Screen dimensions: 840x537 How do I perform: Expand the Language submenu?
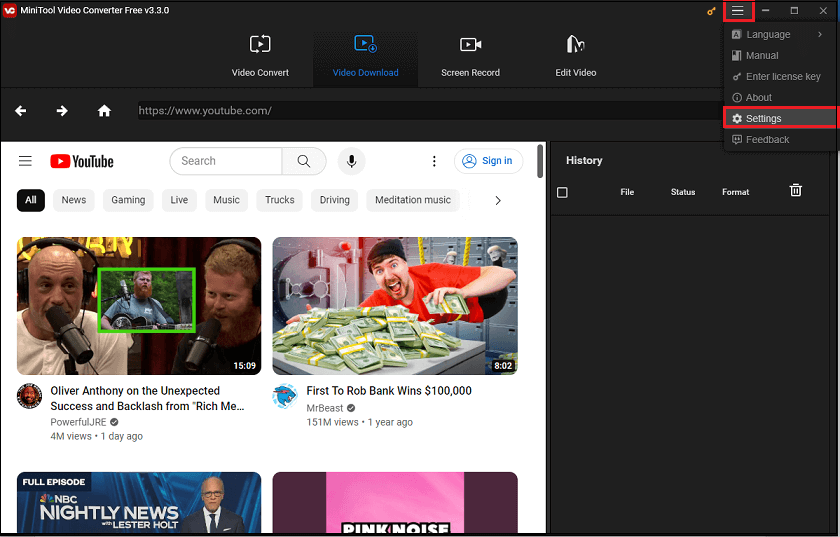pyautogui.click(x=779, y=34)
